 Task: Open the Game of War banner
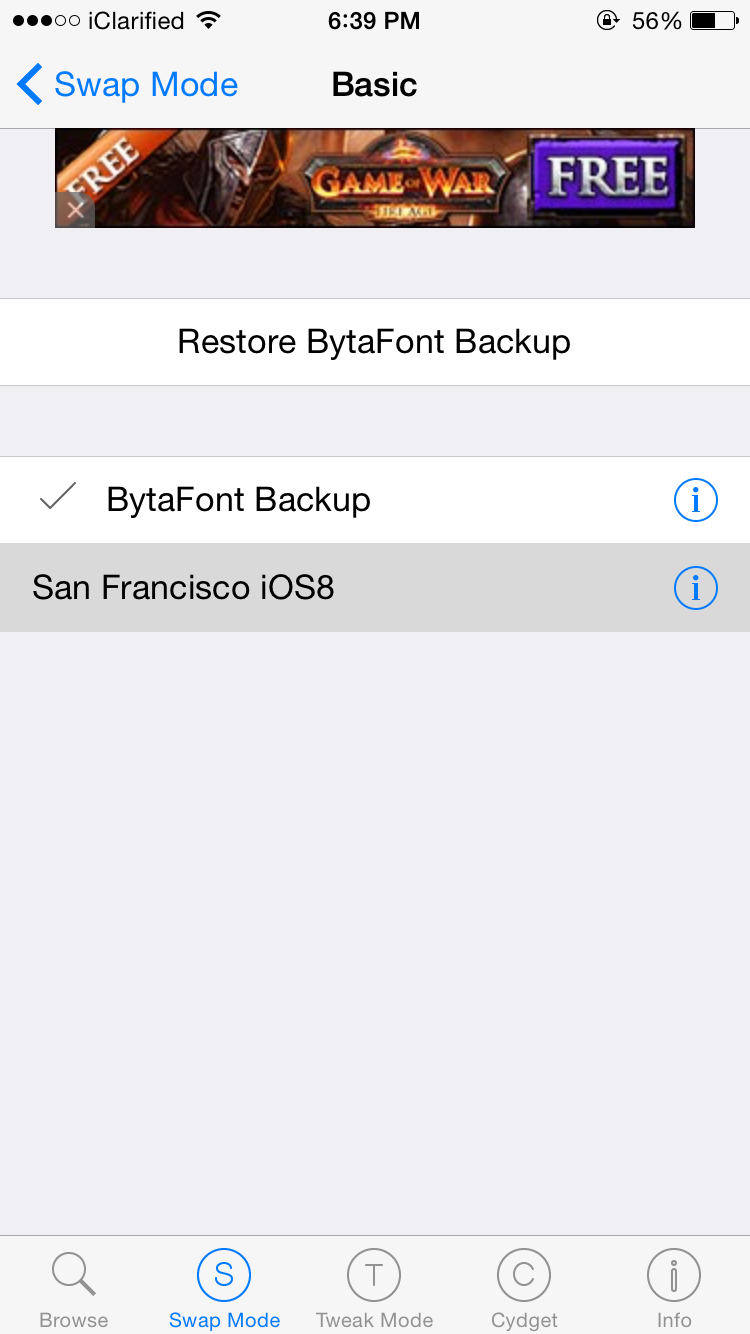[400, 178]
